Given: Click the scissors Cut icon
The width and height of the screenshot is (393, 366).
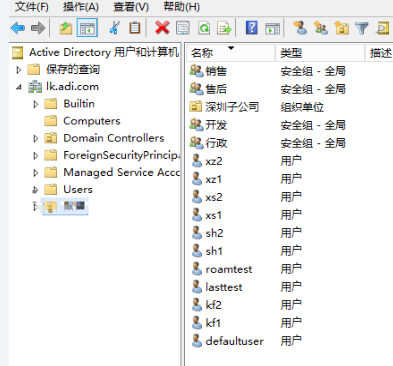Looking at the screenshot, I should point(114,28).
